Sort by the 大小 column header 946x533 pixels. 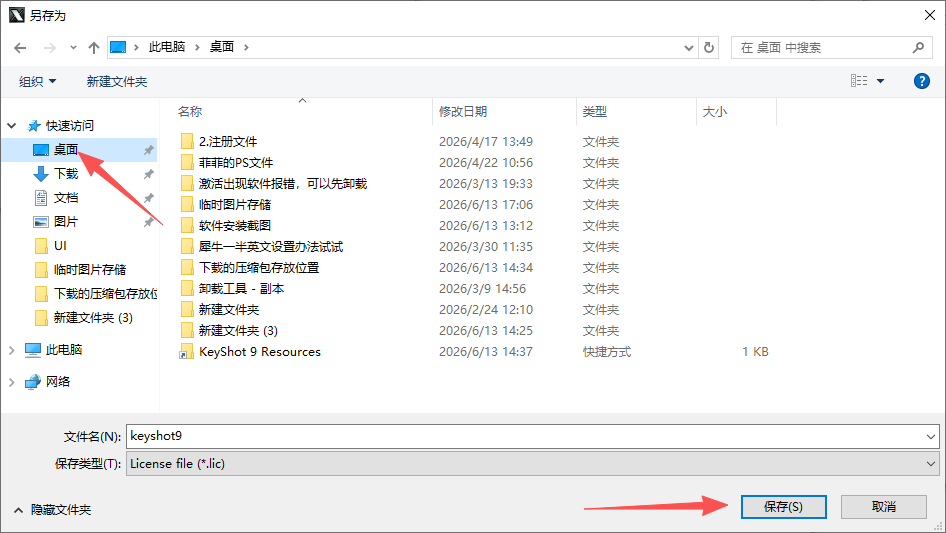pos(715,112)
